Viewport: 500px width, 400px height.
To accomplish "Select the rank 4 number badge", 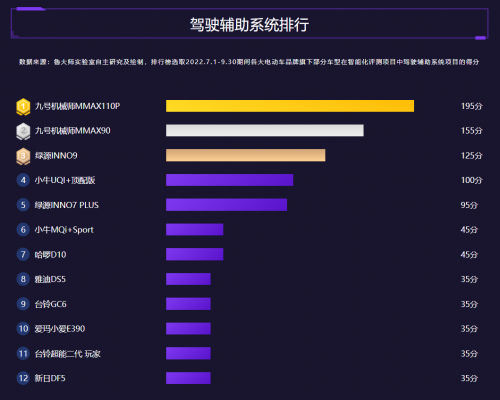I will pyautogui.click(x=23, y=180).
